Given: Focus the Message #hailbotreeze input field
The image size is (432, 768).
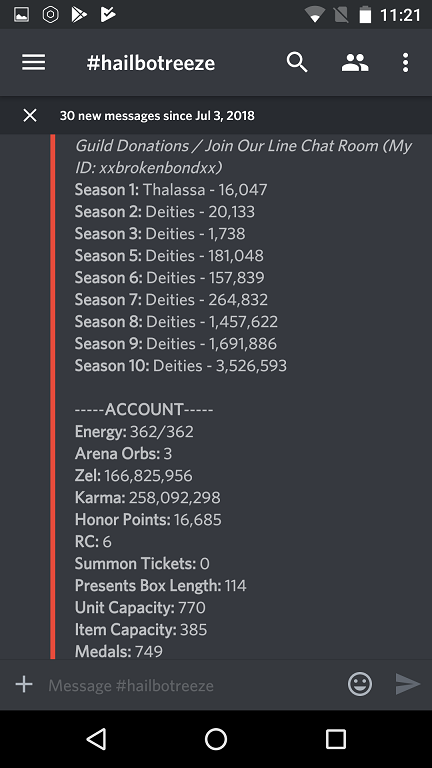Looking at the screenshot, I should 192,685.
